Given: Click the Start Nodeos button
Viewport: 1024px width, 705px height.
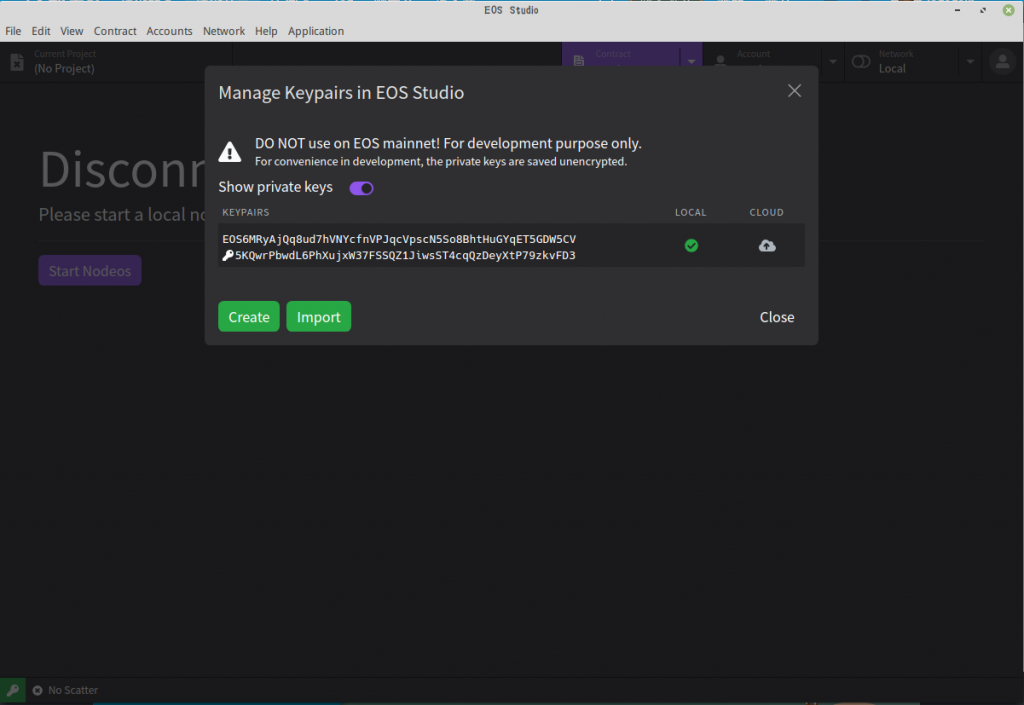Looking at the screenshot, I should pos(90,270).
